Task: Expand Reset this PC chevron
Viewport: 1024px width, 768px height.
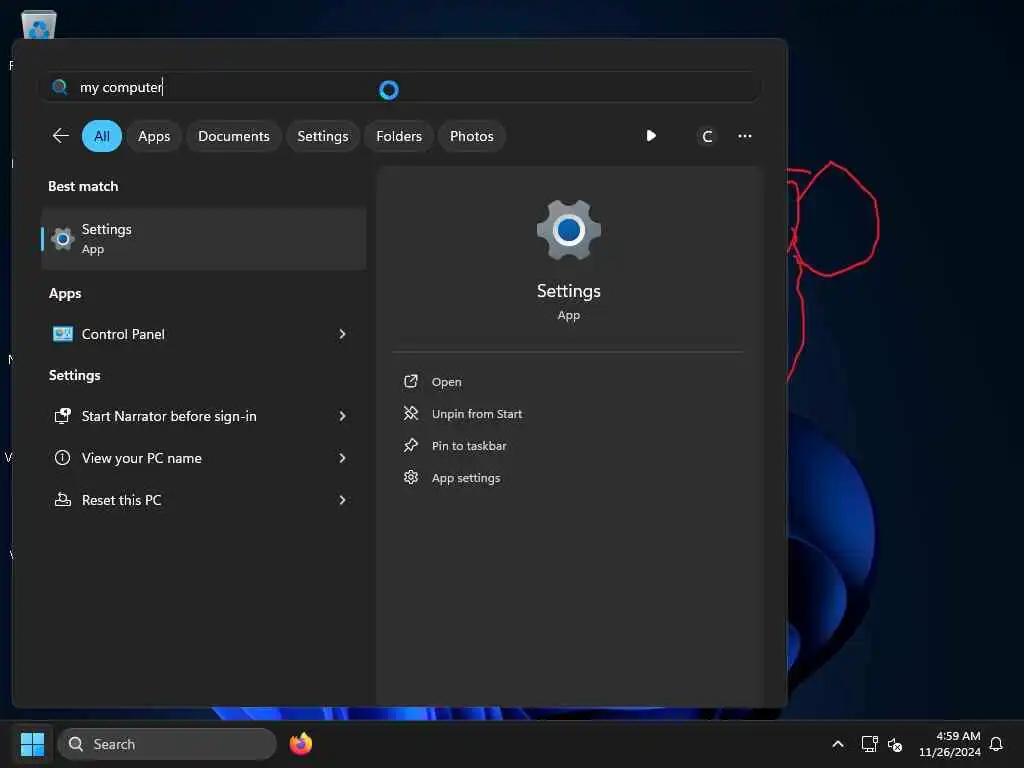Action: tap(342, 500)
